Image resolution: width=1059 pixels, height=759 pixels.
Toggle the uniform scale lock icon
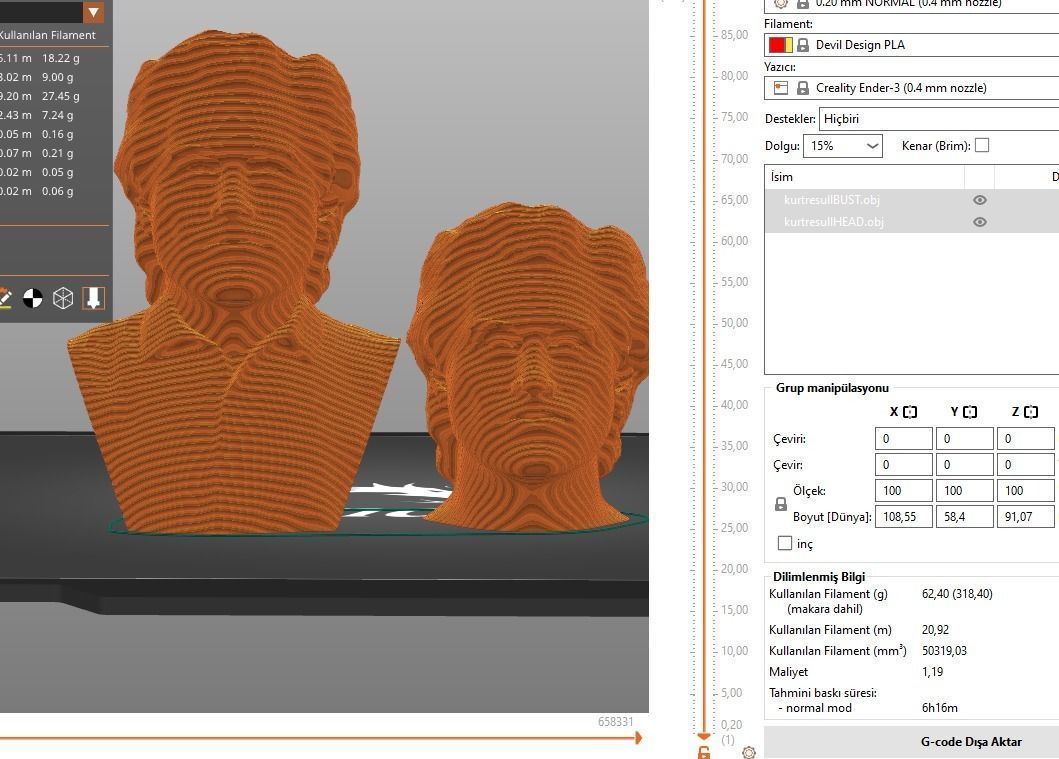[x=781, y=504]
